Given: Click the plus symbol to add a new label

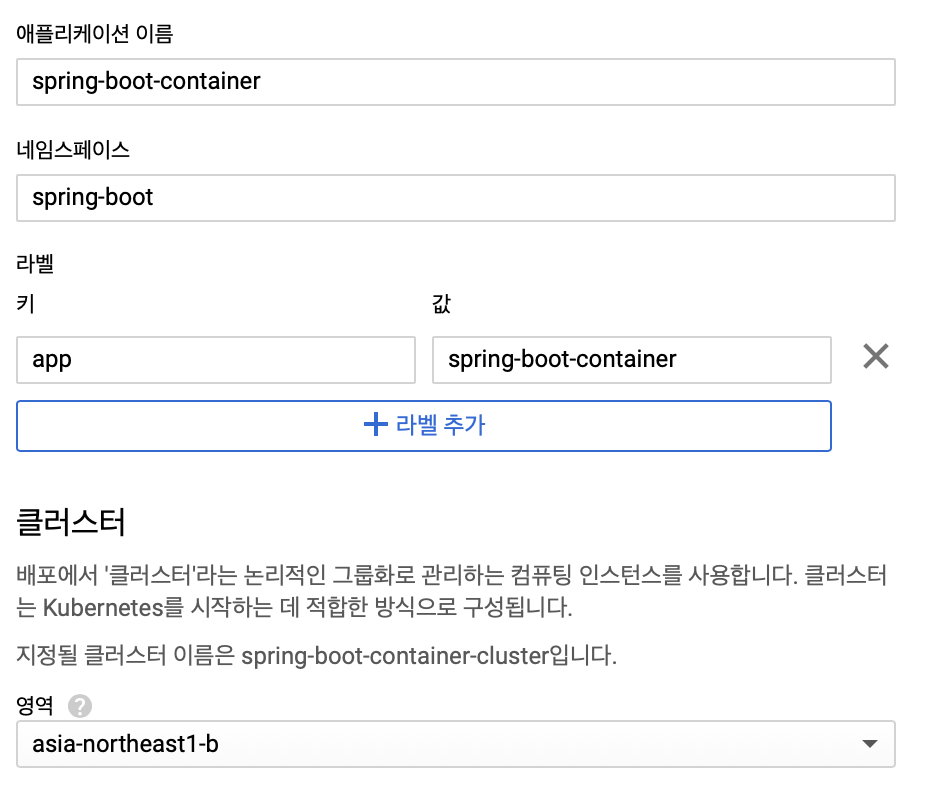Looking at the screenshot, I should point(375,425).
